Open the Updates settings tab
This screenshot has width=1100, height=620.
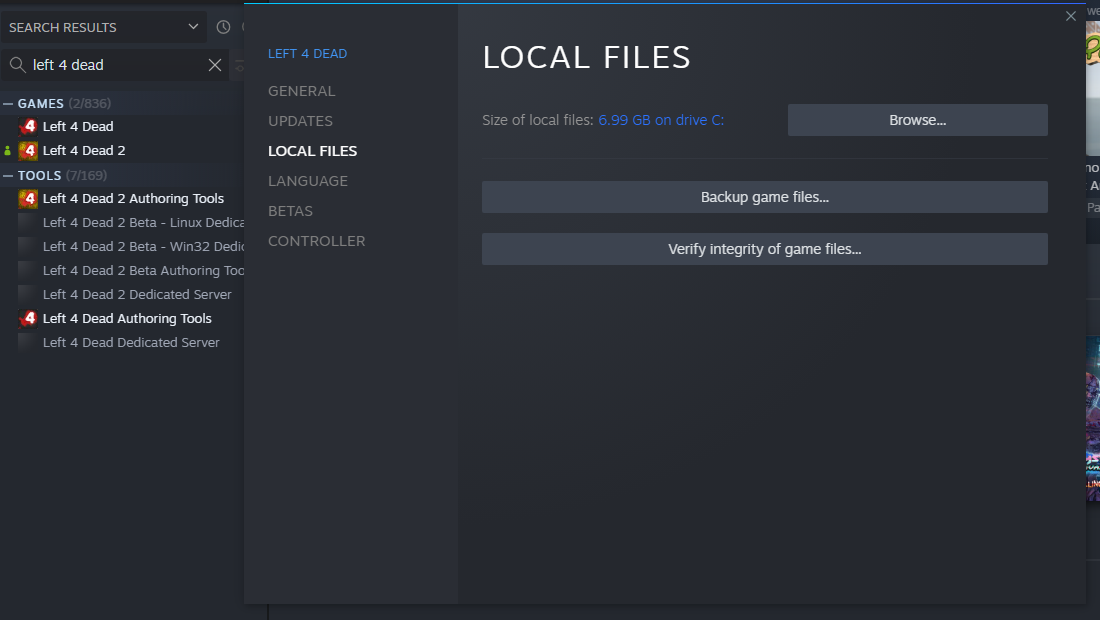click(300, 121)
